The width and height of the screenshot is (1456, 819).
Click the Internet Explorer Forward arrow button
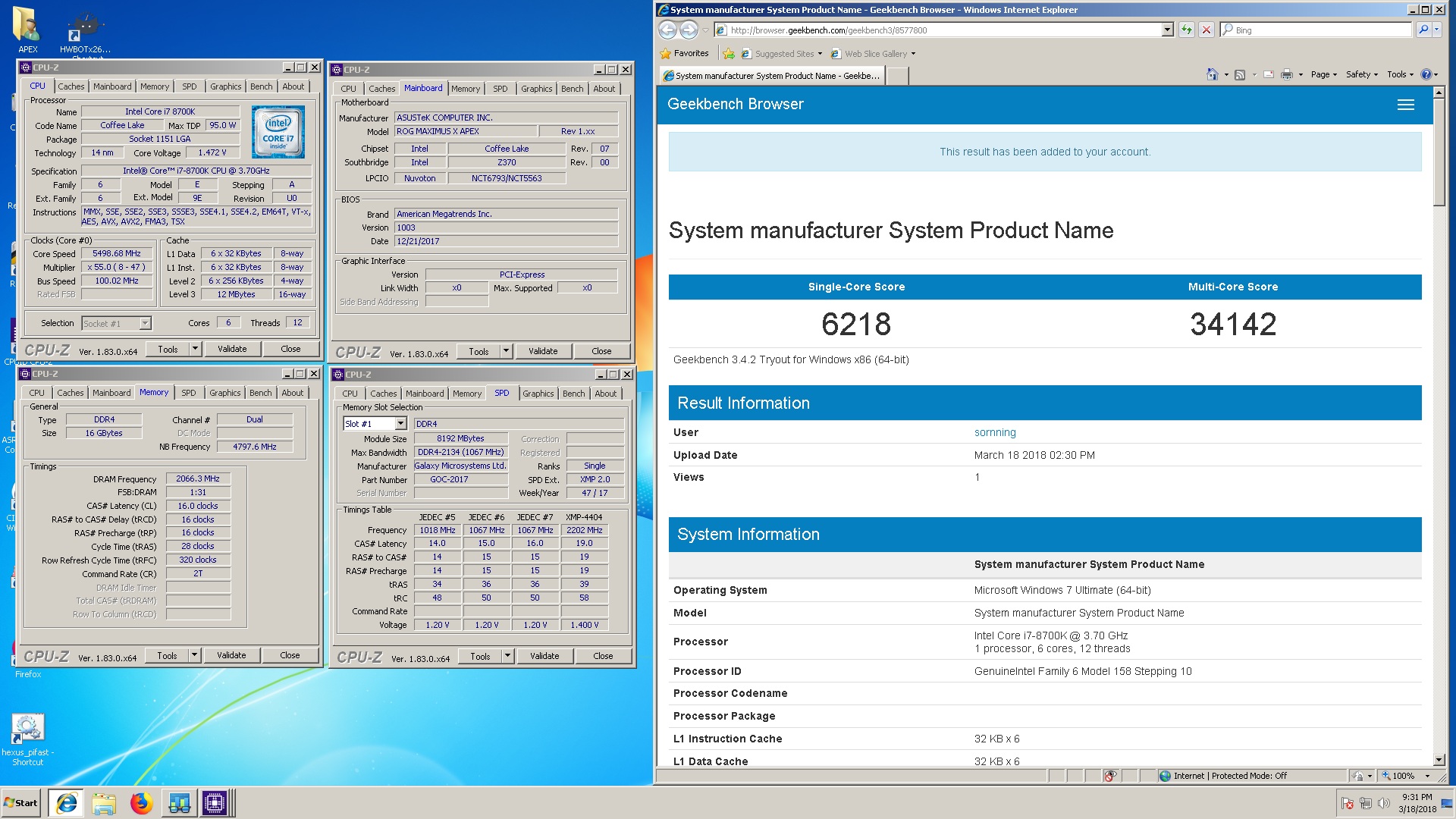pos(689,30)
